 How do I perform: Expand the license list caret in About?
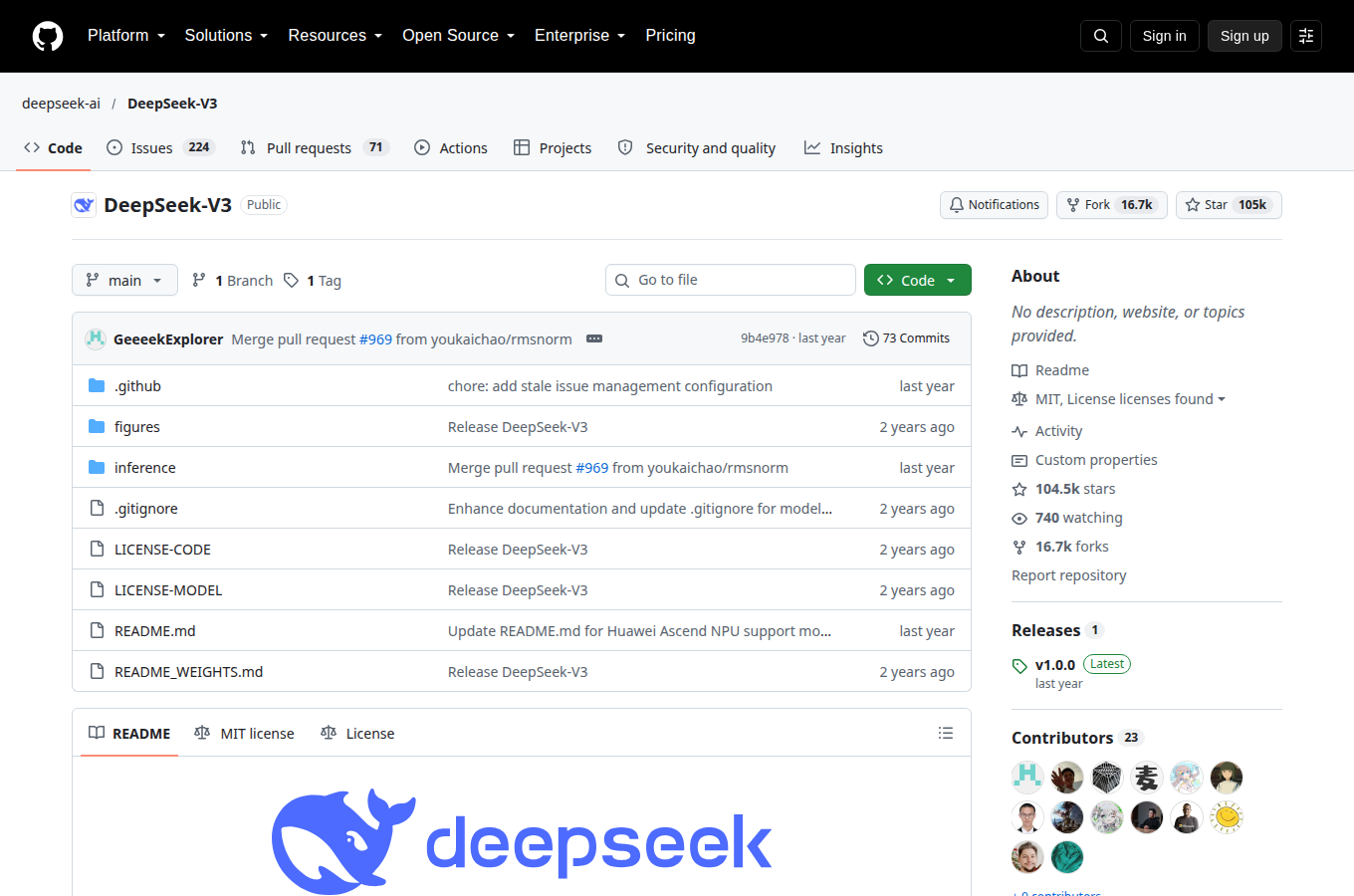tap(1222, 399)
